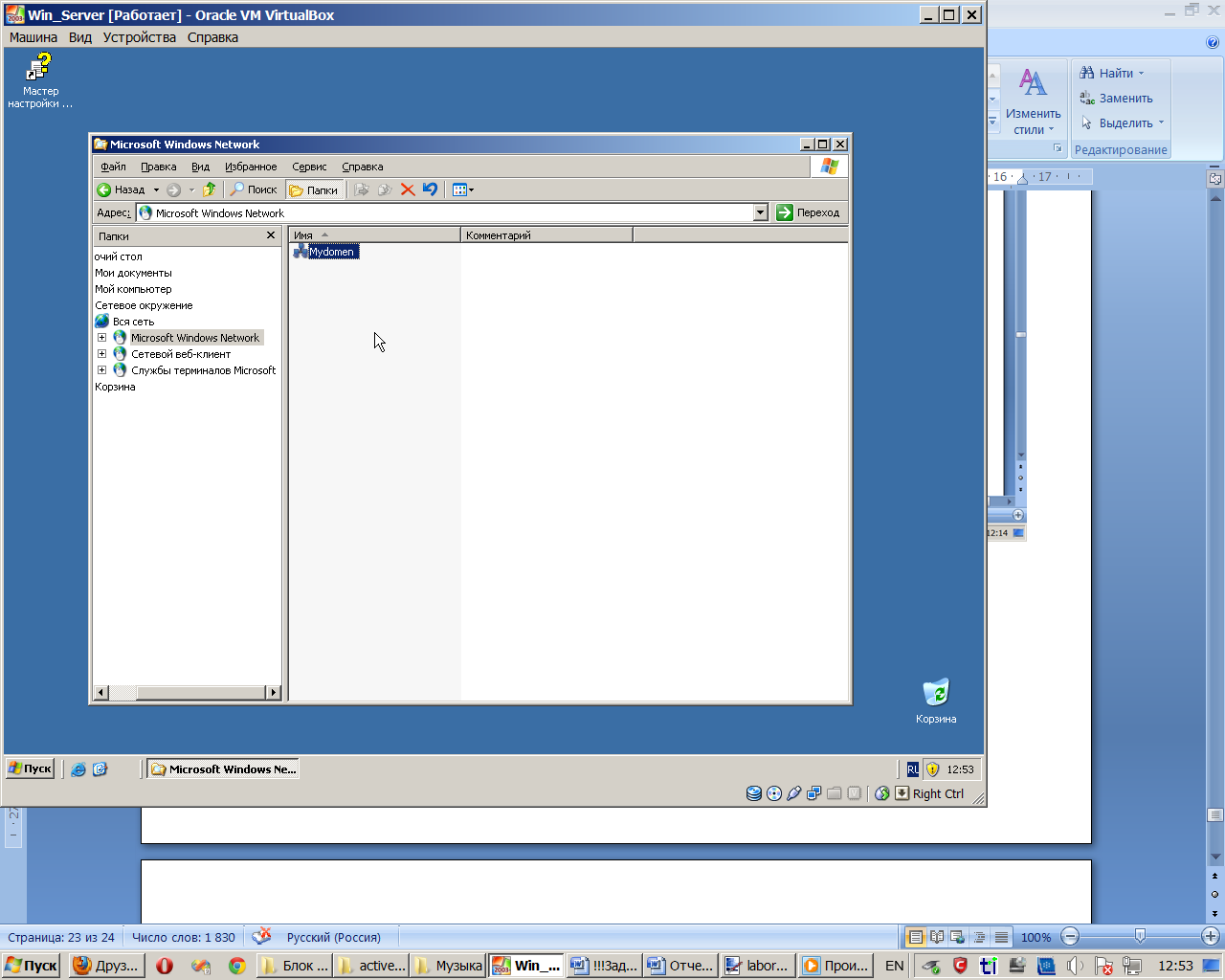
Task: Click the Комментарий column header
Action: [546, 234]
